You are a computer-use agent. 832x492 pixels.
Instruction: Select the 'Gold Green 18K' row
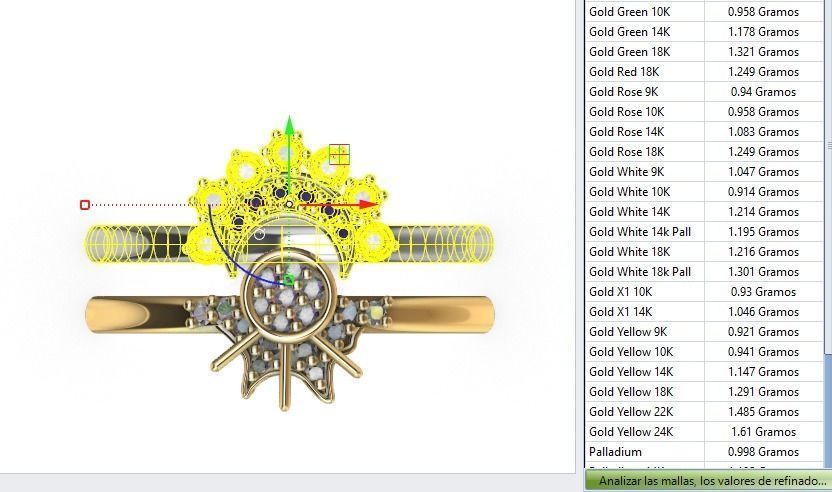coord(704,52)
